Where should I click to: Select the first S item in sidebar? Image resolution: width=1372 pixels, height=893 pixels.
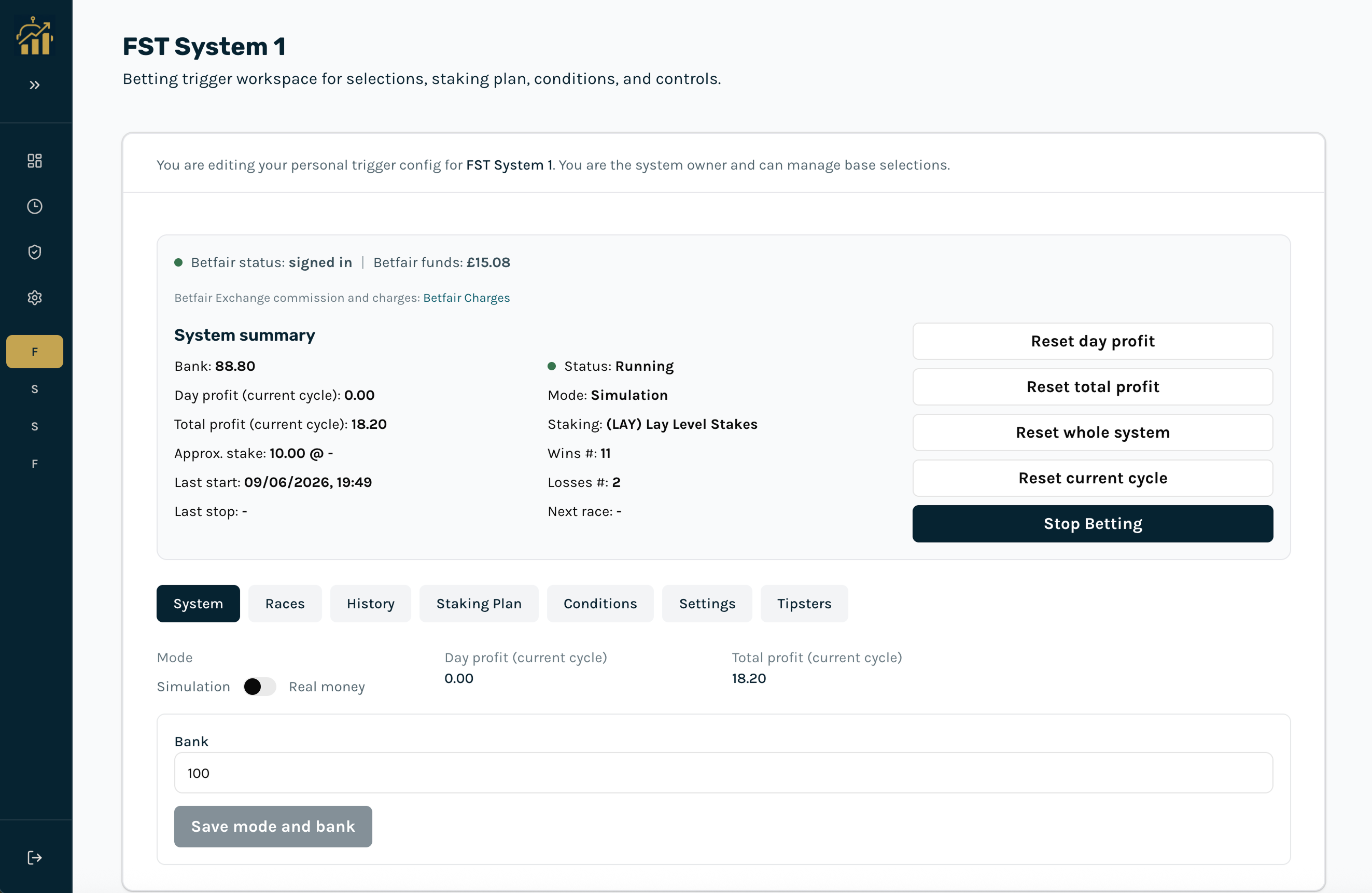point(35,389)
